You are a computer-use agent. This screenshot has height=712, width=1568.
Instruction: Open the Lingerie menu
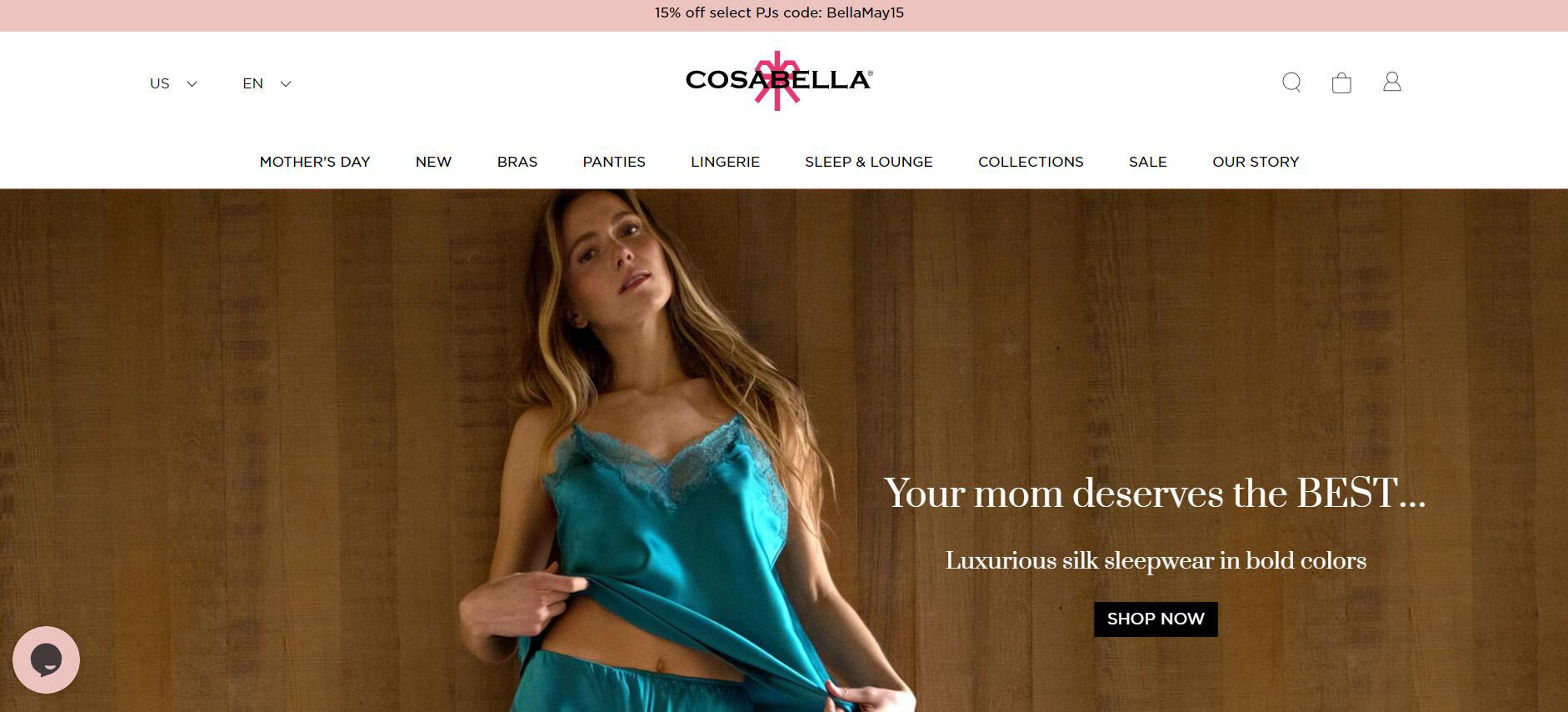coord(725,162)
